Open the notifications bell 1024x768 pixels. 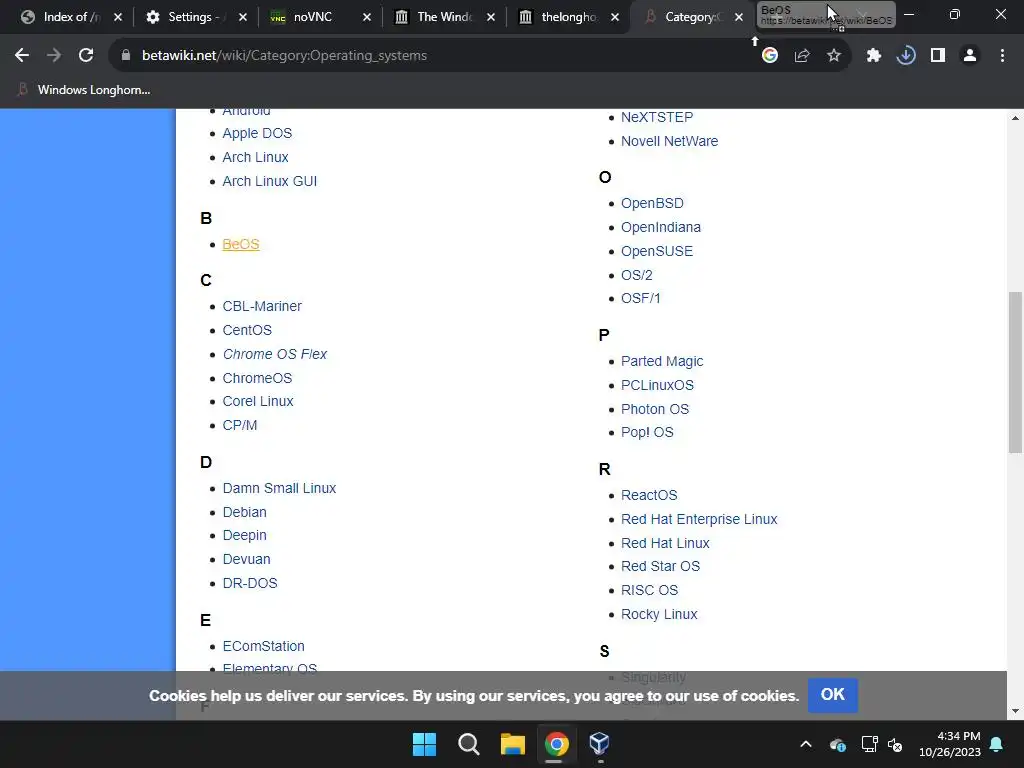(x=997, y=744)
